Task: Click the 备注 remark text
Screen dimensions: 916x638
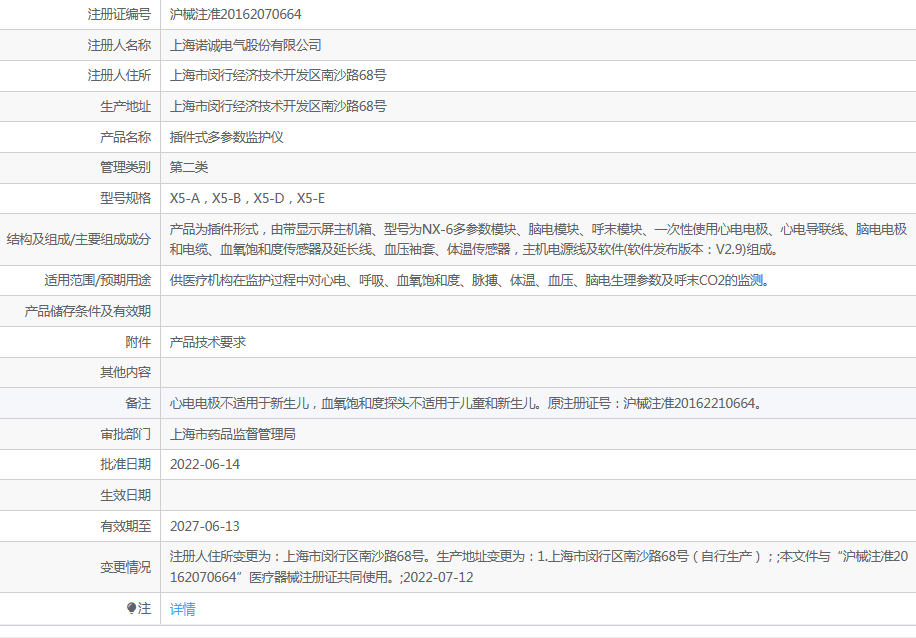Action: 466,404
